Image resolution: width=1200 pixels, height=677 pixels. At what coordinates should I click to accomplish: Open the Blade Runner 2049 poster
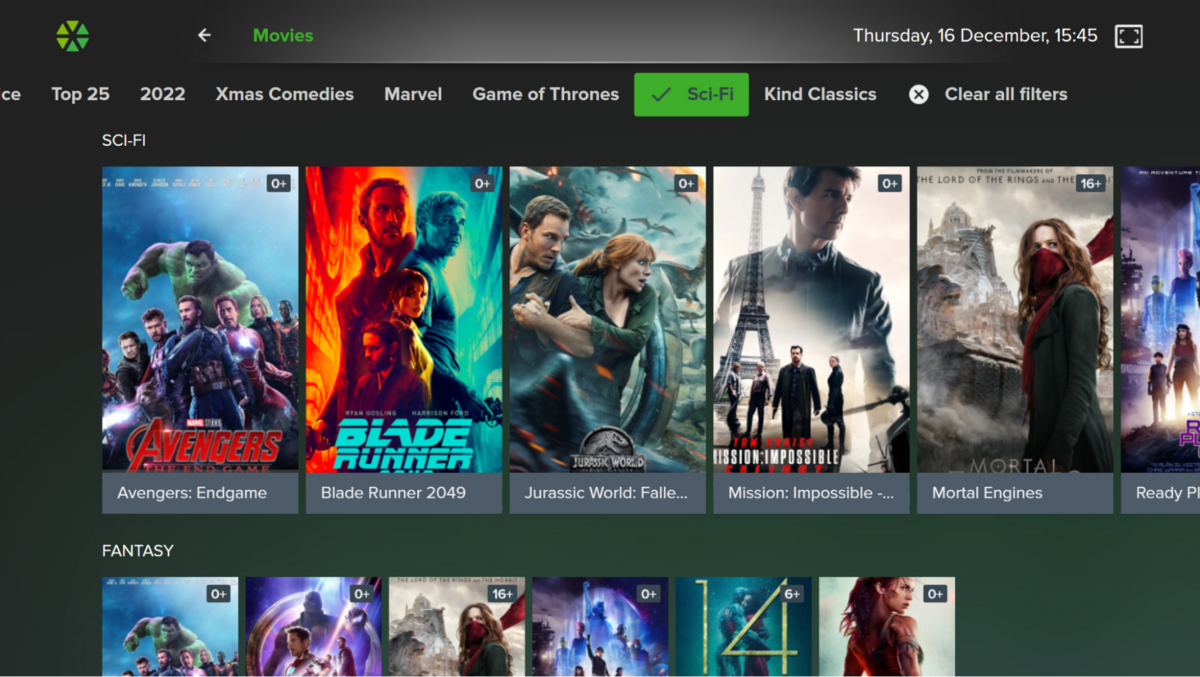(404, 320)
